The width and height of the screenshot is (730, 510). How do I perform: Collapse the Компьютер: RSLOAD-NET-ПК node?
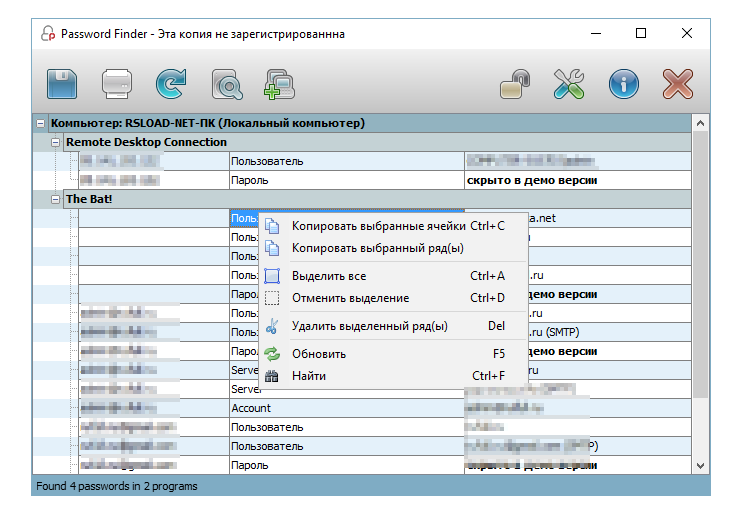[x=41, y=123]
